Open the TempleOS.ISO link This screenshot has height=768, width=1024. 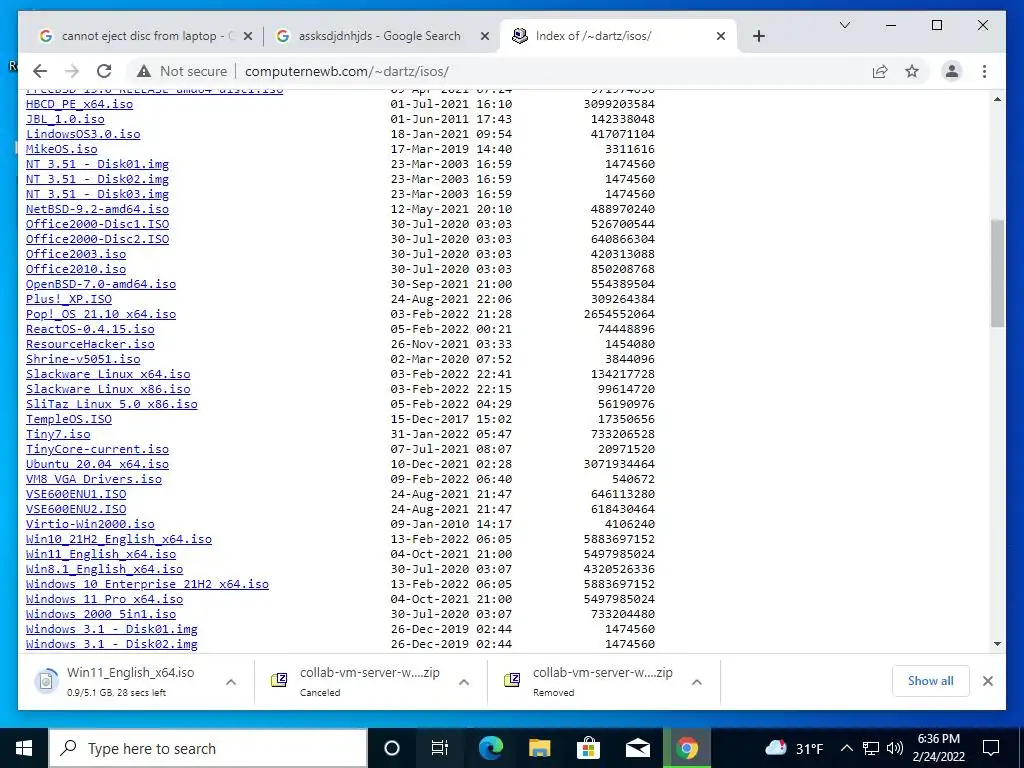69,419
